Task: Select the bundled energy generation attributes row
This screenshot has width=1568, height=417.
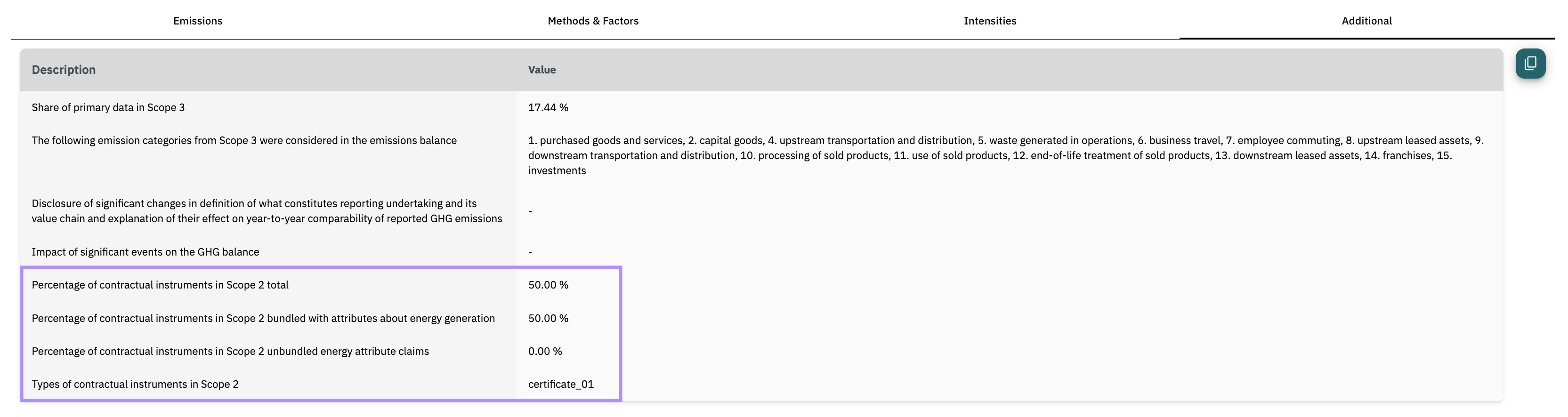Action: (x=761, y=318)
